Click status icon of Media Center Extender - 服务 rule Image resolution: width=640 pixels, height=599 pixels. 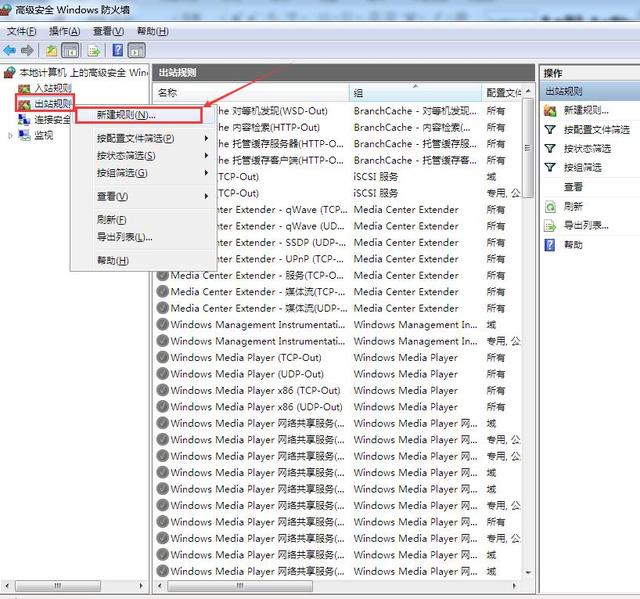click(162, 275)
